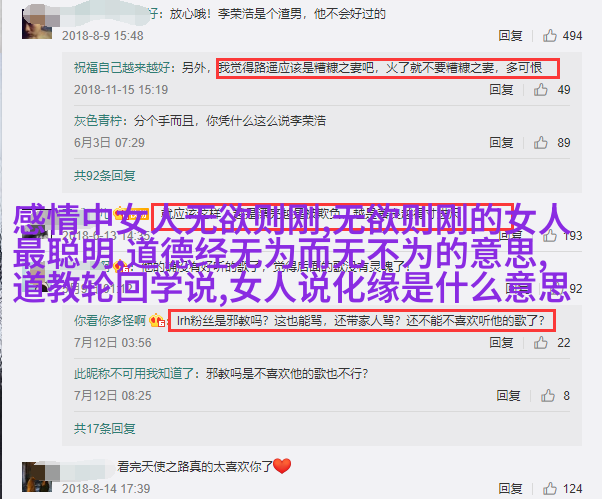The image size is (602, 499).
Task: Open 灰色青柠 user profile link
Action: coord(98,121)
